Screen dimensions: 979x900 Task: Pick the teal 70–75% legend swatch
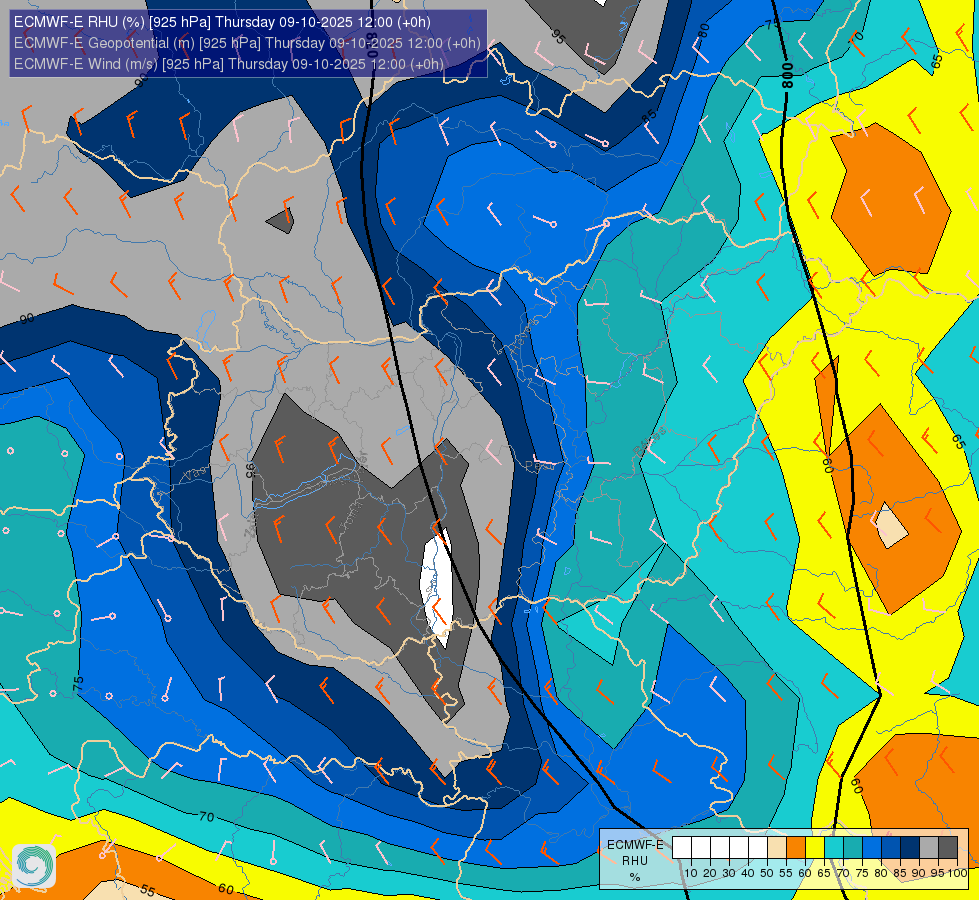point(853,848)
